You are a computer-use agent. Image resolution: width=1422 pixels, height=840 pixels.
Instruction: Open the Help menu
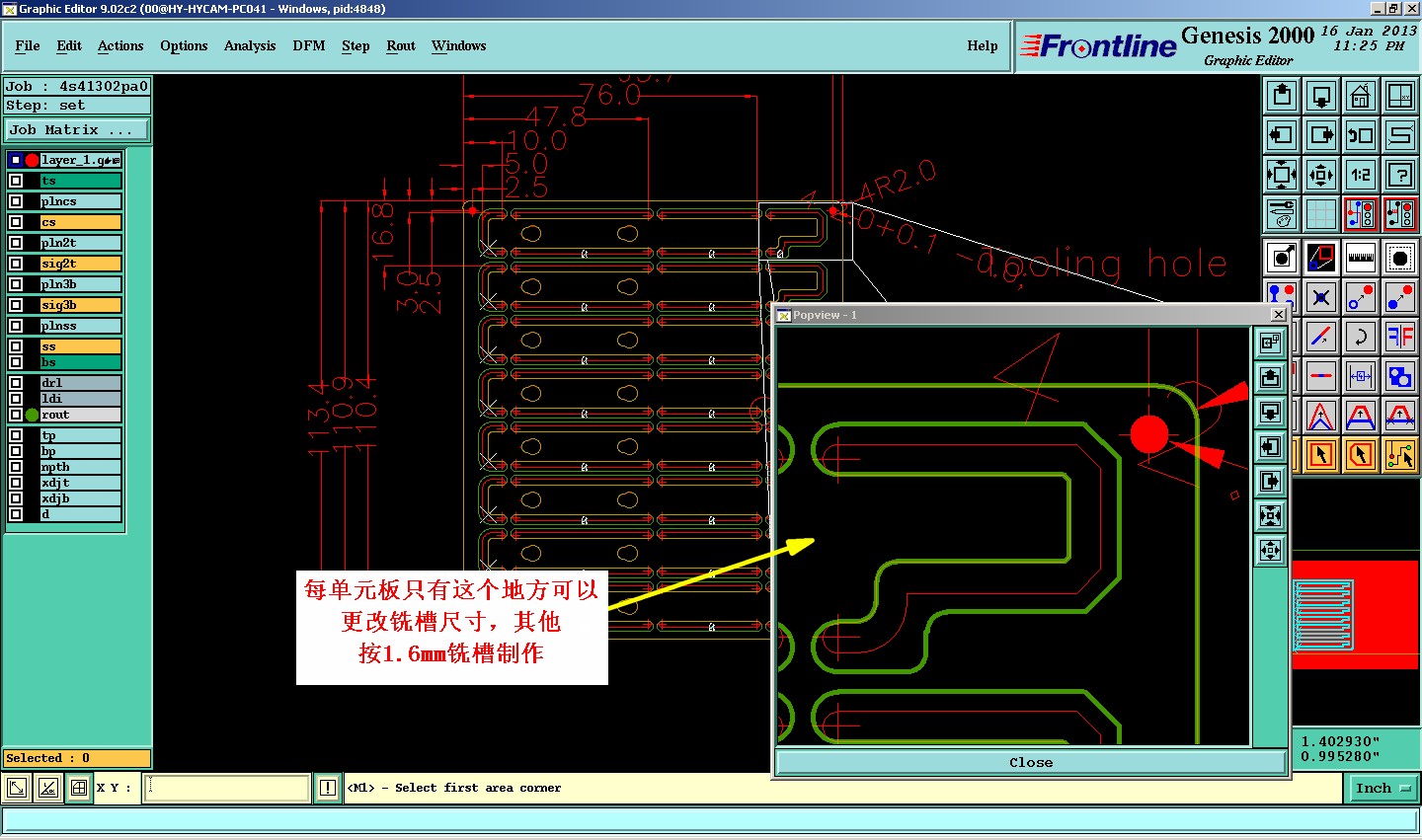[983, 45]
